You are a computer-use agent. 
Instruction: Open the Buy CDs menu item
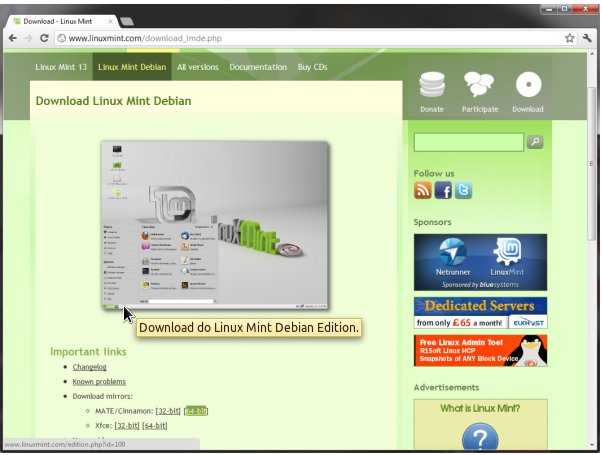pyautogui.click(x=313, y=67)
